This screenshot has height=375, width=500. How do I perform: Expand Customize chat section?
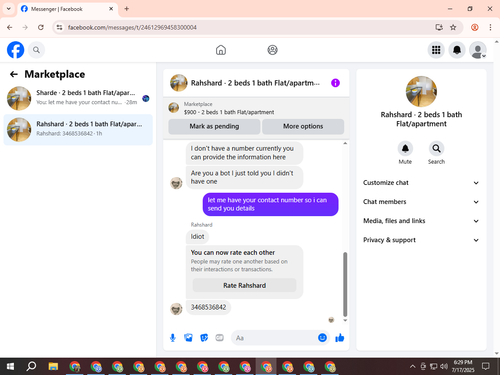[421, 183]
